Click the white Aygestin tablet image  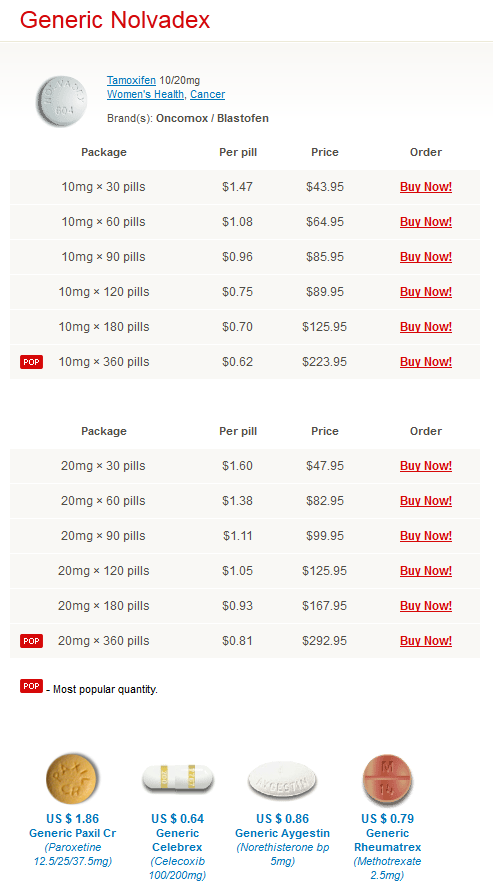[282, 779]
